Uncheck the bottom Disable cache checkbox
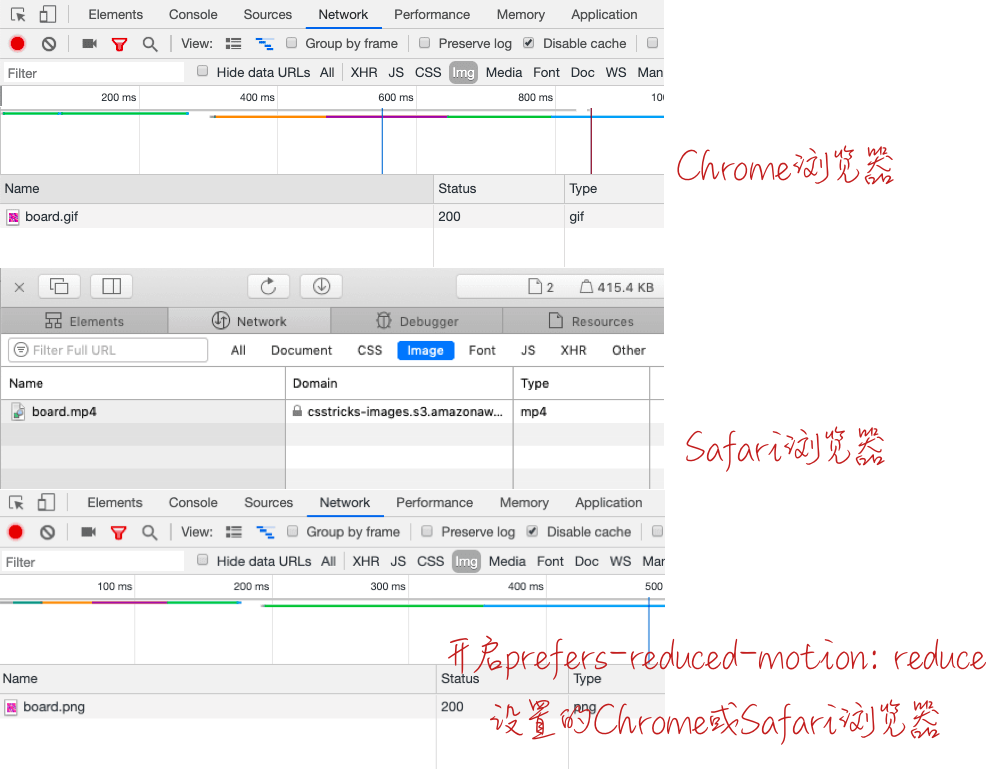 pos(532,531)
